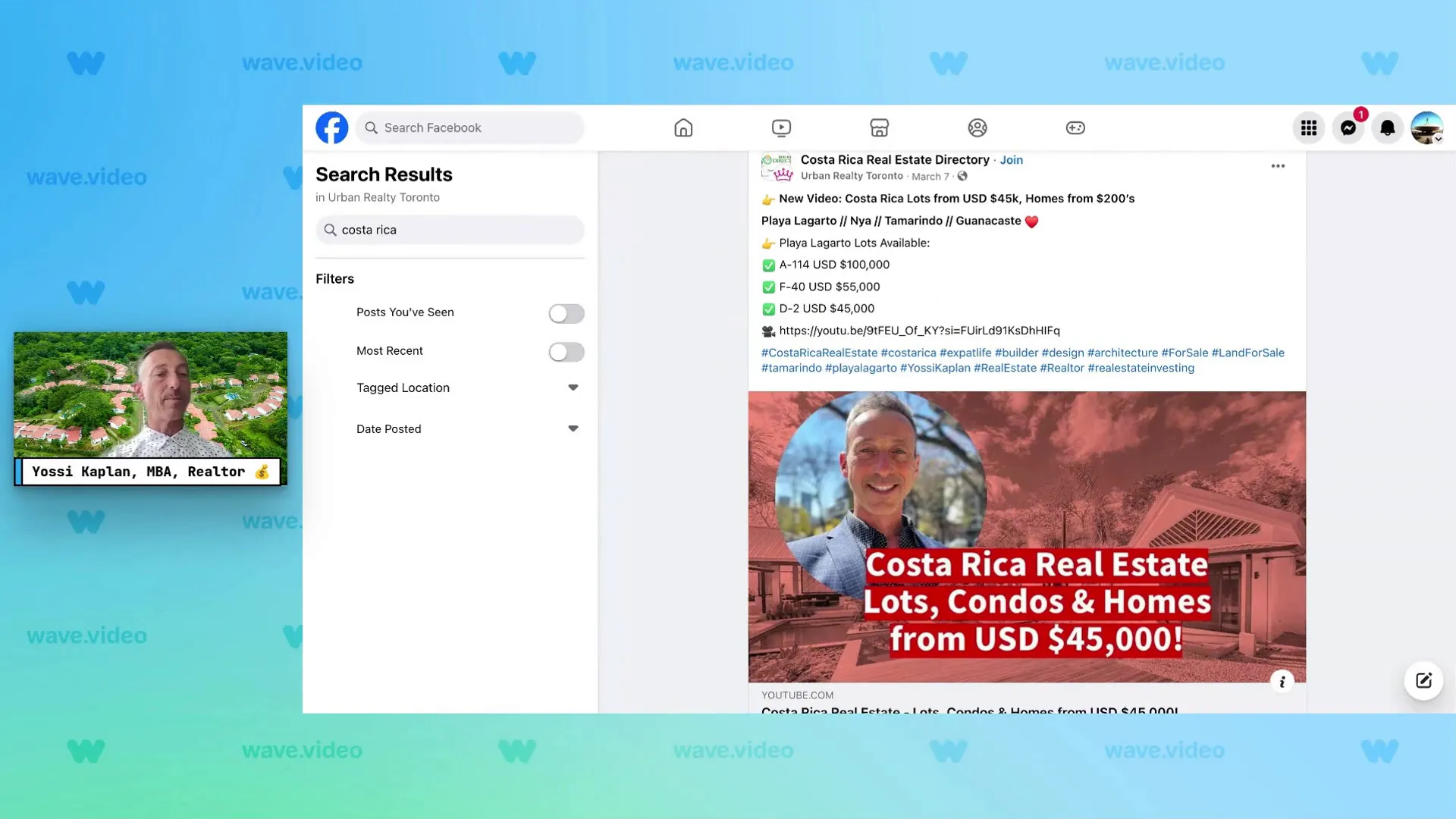This screenshot has width=1456, height=819.
Task: Click the #CostaRicaRealEstate hashtag
Action: (x=819, y=353)
